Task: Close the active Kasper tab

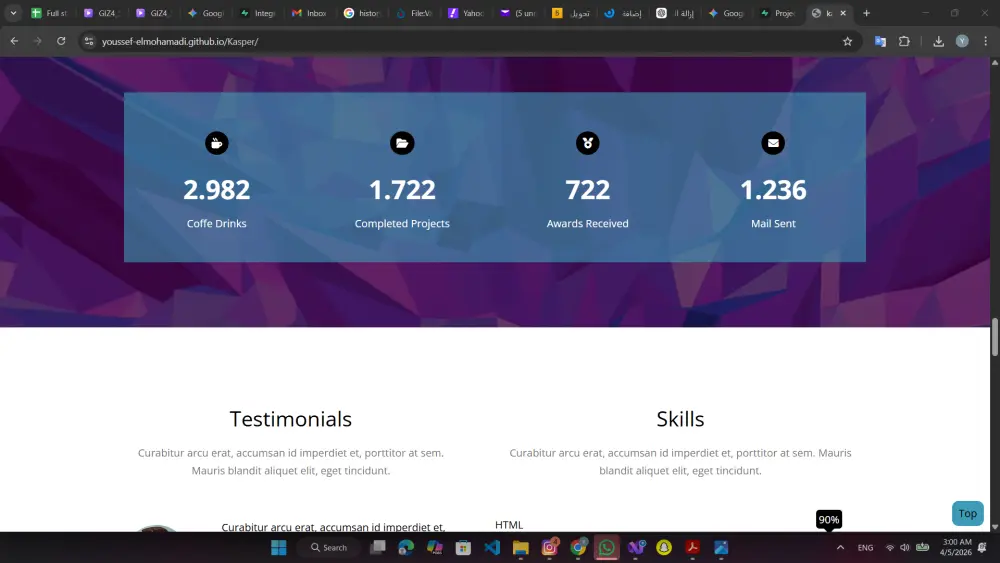Action: click(843, 13)
